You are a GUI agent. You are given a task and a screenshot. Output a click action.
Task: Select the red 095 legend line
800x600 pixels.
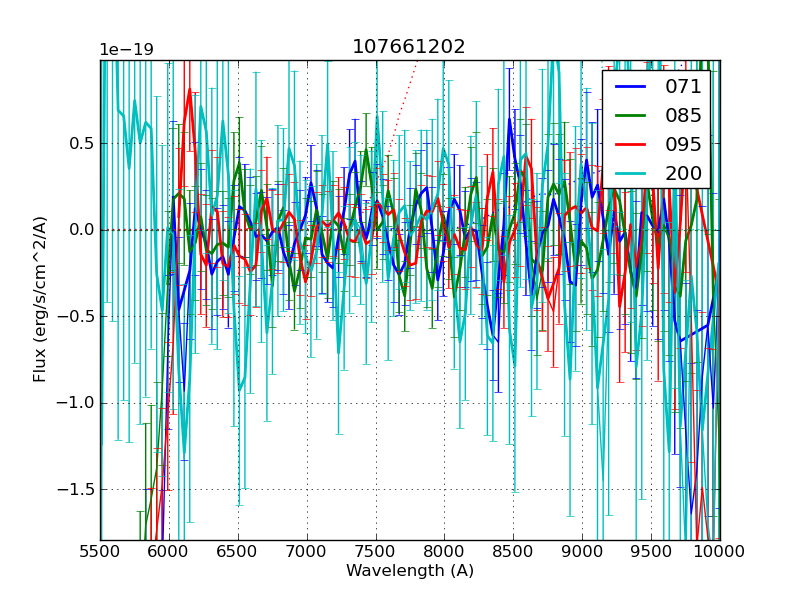[x=630, y=144]
